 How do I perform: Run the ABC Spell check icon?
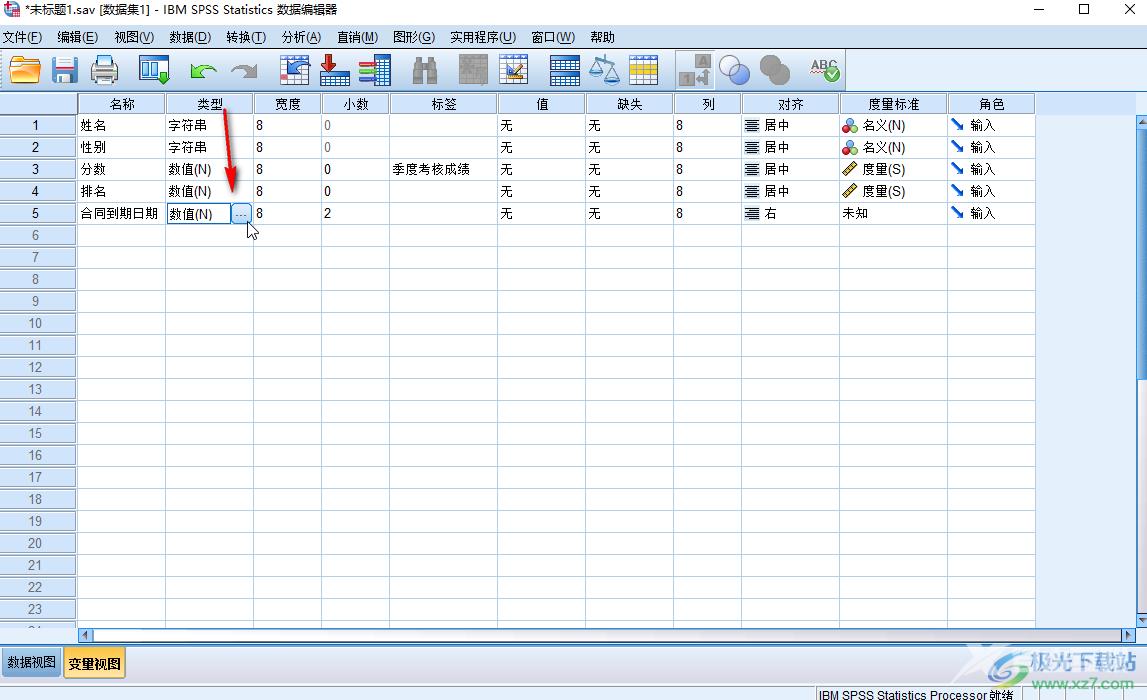(825, 70)
